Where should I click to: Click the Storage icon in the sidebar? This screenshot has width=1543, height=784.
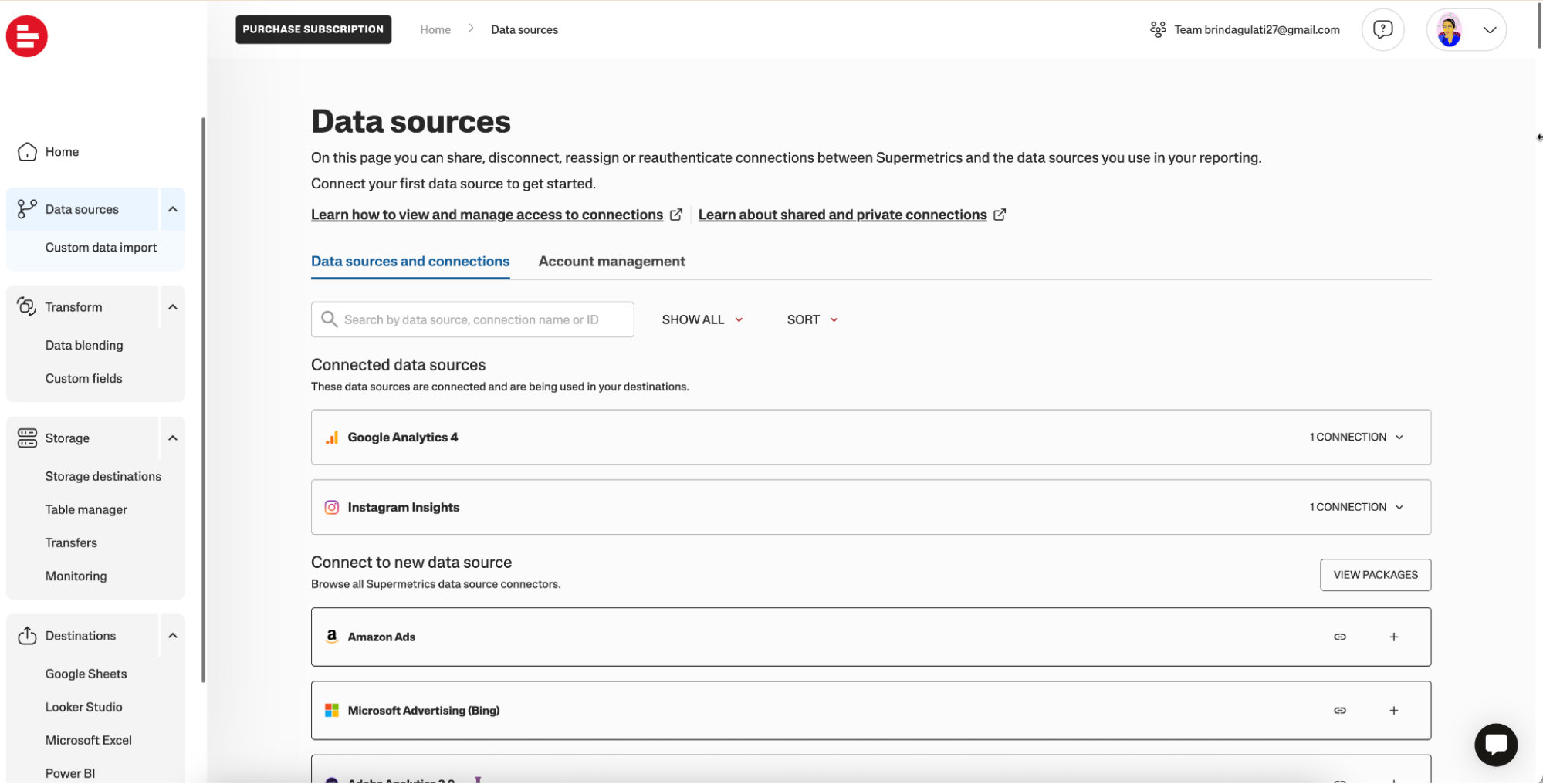[x=27, y=438]
